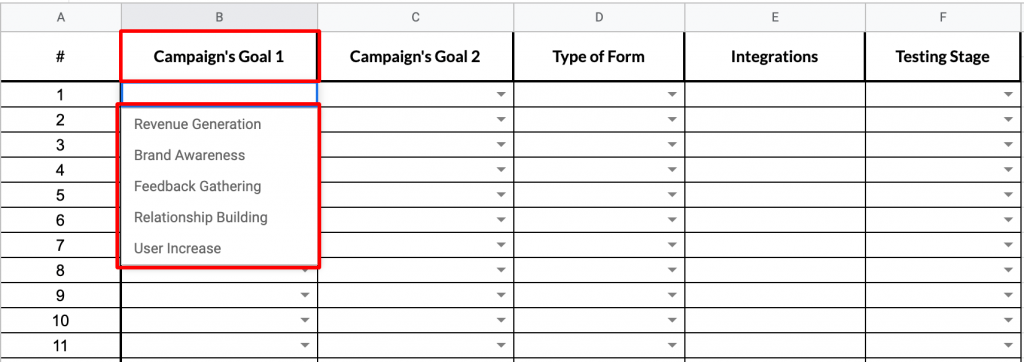Open Type of Form dropdown in row 1

[672, 95]
